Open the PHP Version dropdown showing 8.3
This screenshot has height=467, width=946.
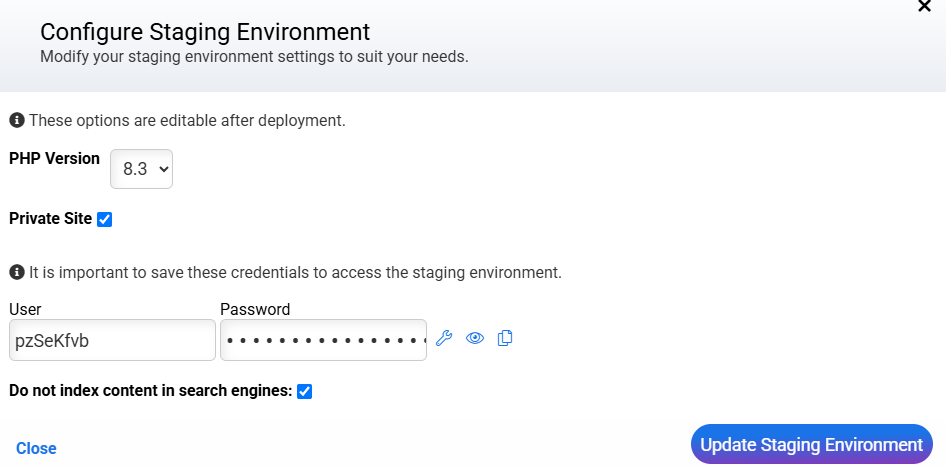(x=141, y=169)
